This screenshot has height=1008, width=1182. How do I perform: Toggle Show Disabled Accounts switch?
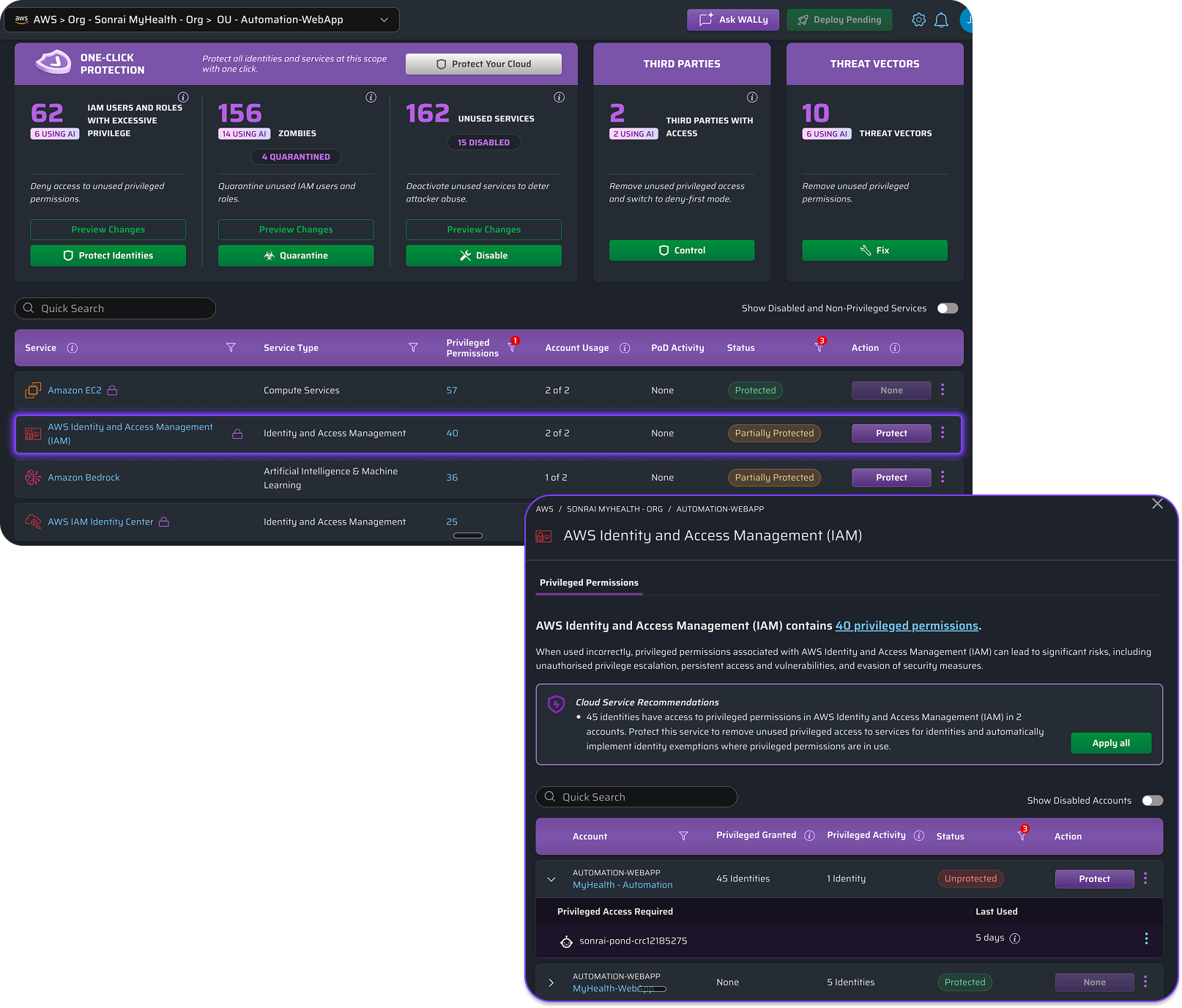click(x=1153, y=801)
